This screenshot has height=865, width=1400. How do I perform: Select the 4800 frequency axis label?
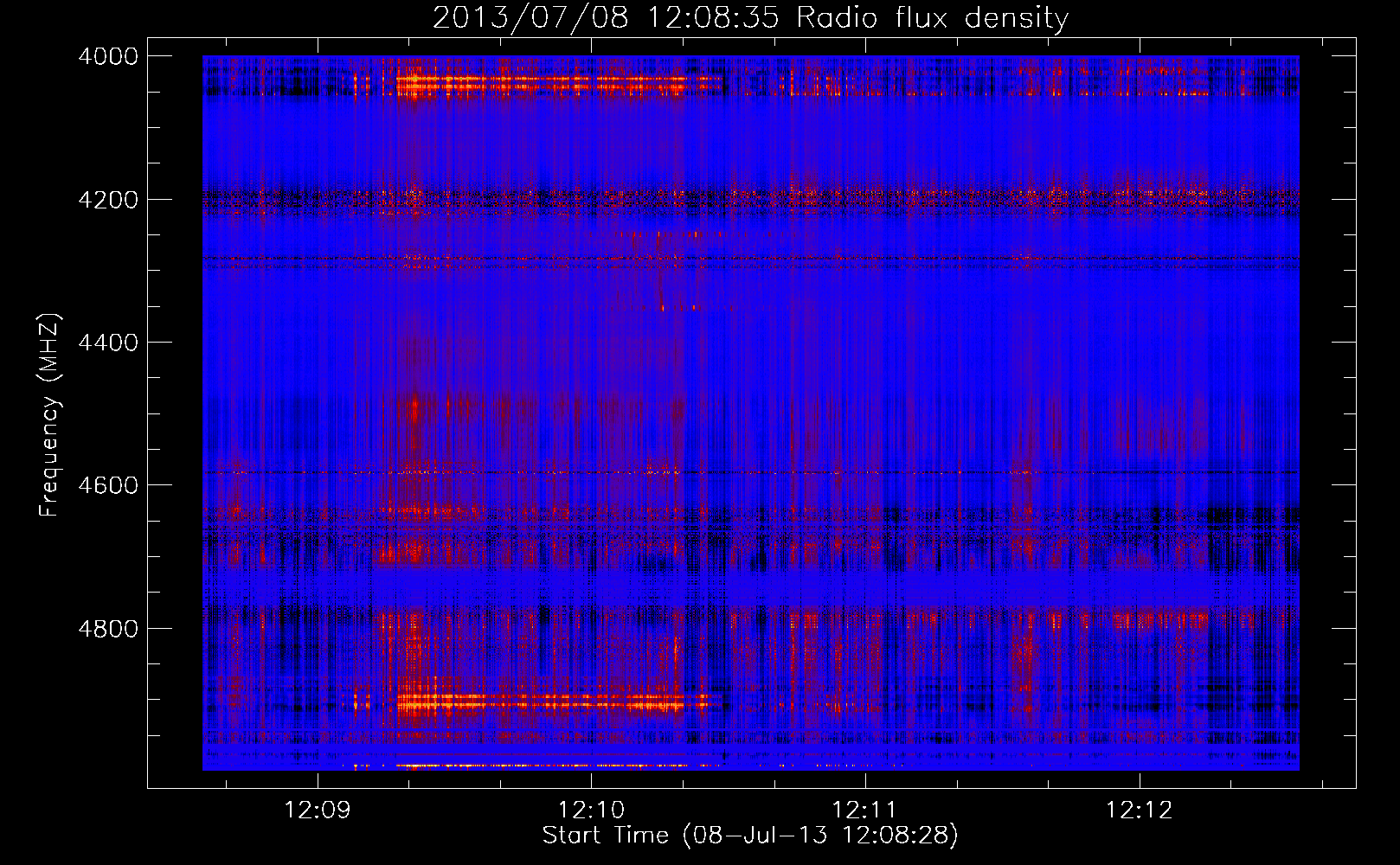(x=108, y=628)
